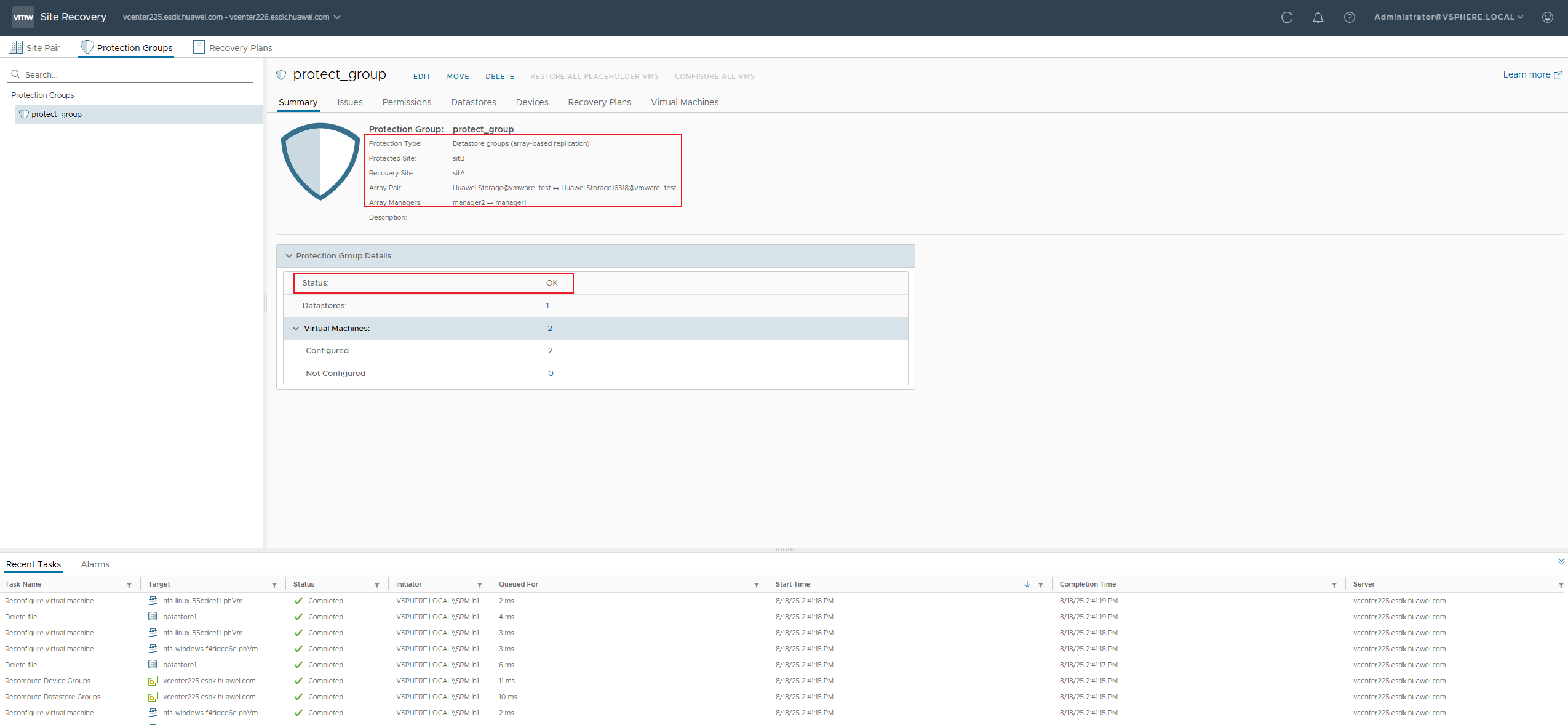Click the MOVE button
1568x725 pixels.
coord(458,76)
